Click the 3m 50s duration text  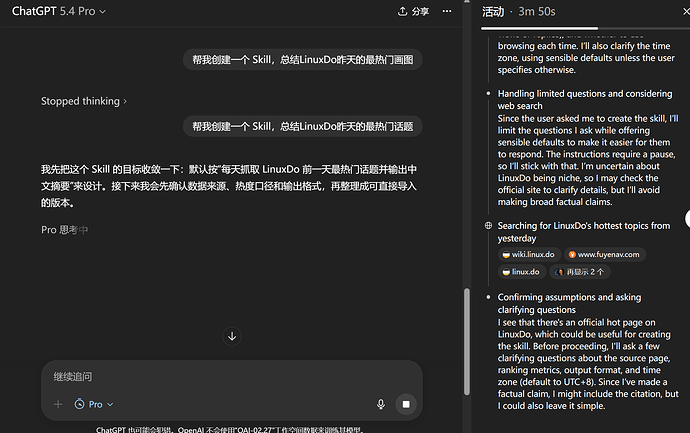click(537, 11)
